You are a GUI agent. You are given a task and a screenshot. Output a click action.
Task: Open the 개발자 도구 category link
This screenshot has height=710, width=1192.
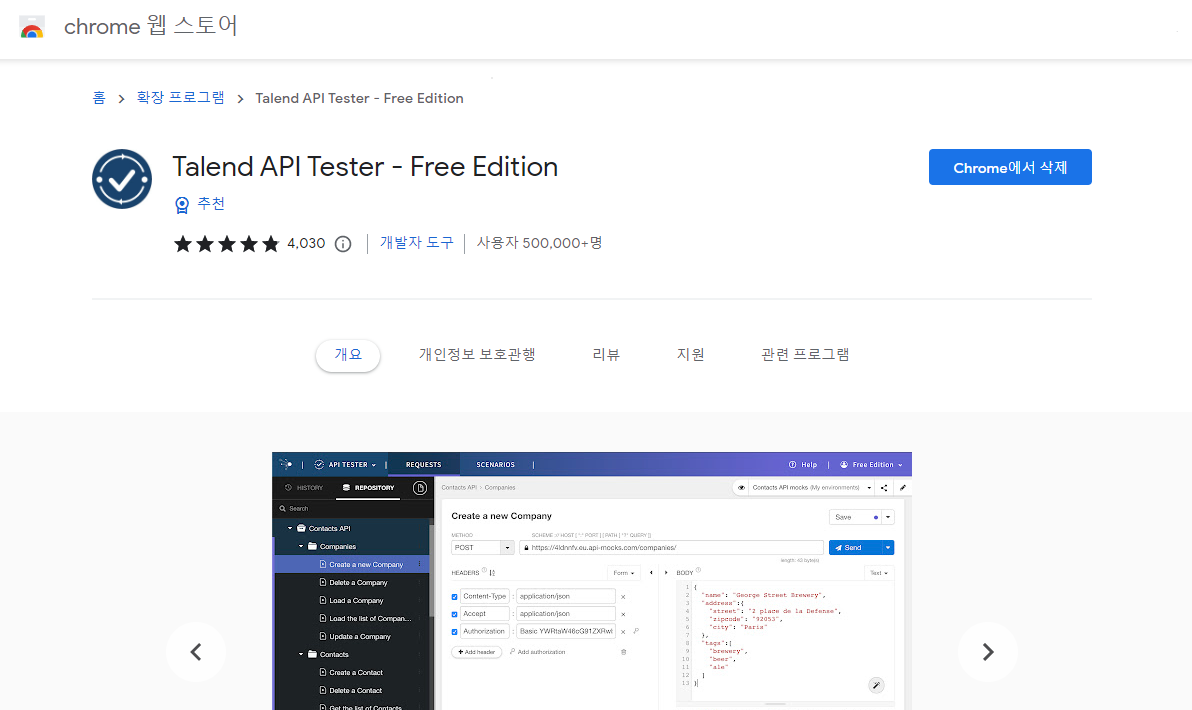tap(417, 242)
